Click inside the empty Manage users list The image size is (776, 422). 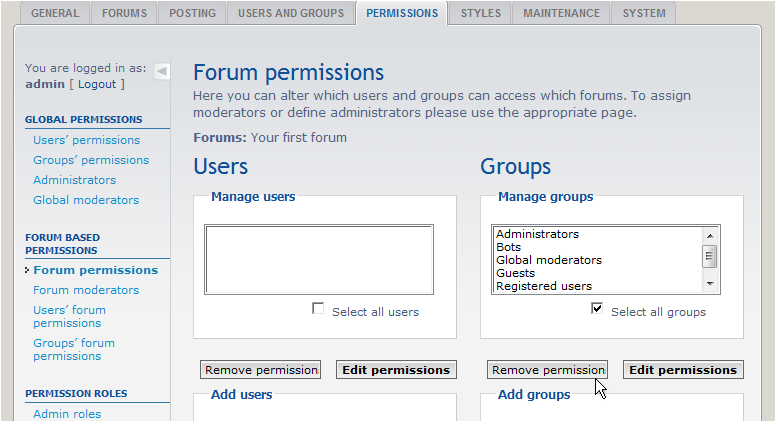(319, 260)
